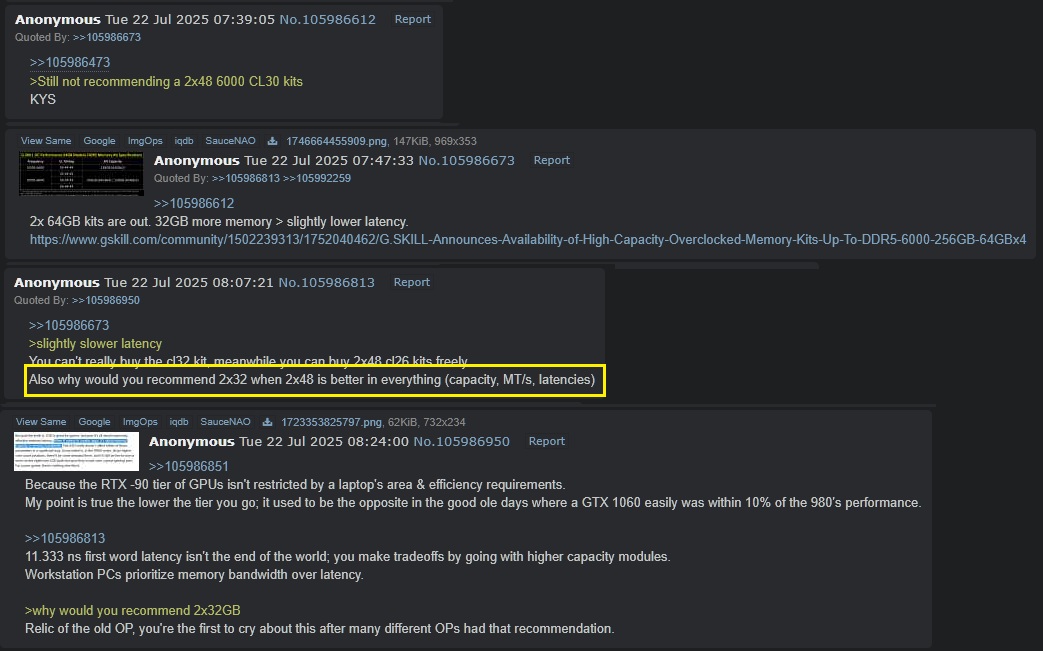The width and height of the screenshot is (1043, 651).
Task: Report post No.105986950
Action: point(546,441)
